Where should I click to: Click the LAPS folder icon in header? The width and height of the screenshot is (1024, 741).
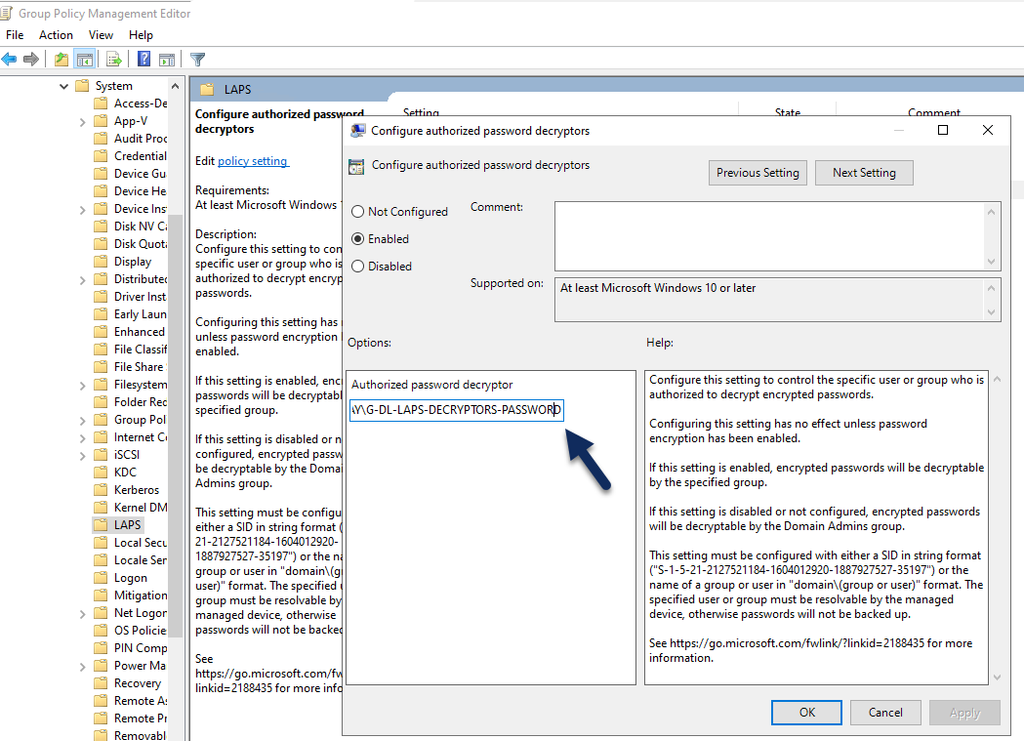(x=207, y=89)
